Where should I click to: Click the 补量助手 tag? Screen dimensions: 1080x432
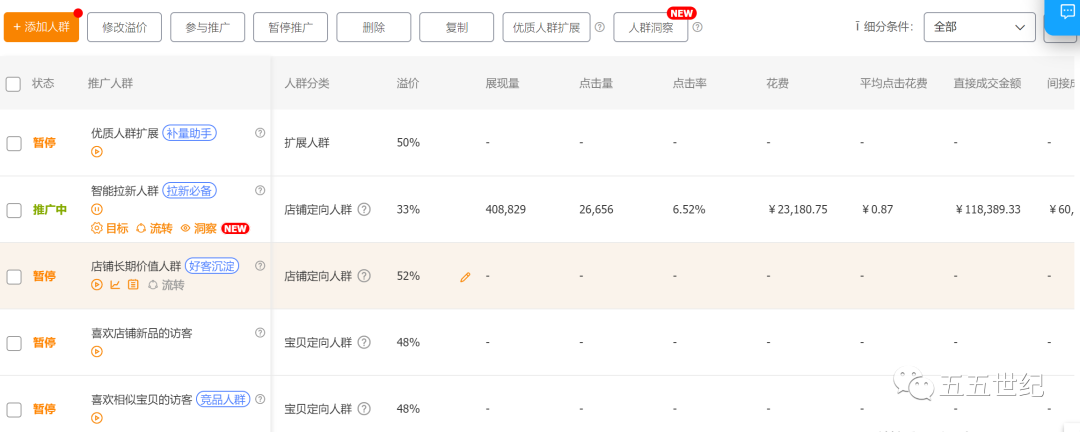click(189, 133)
